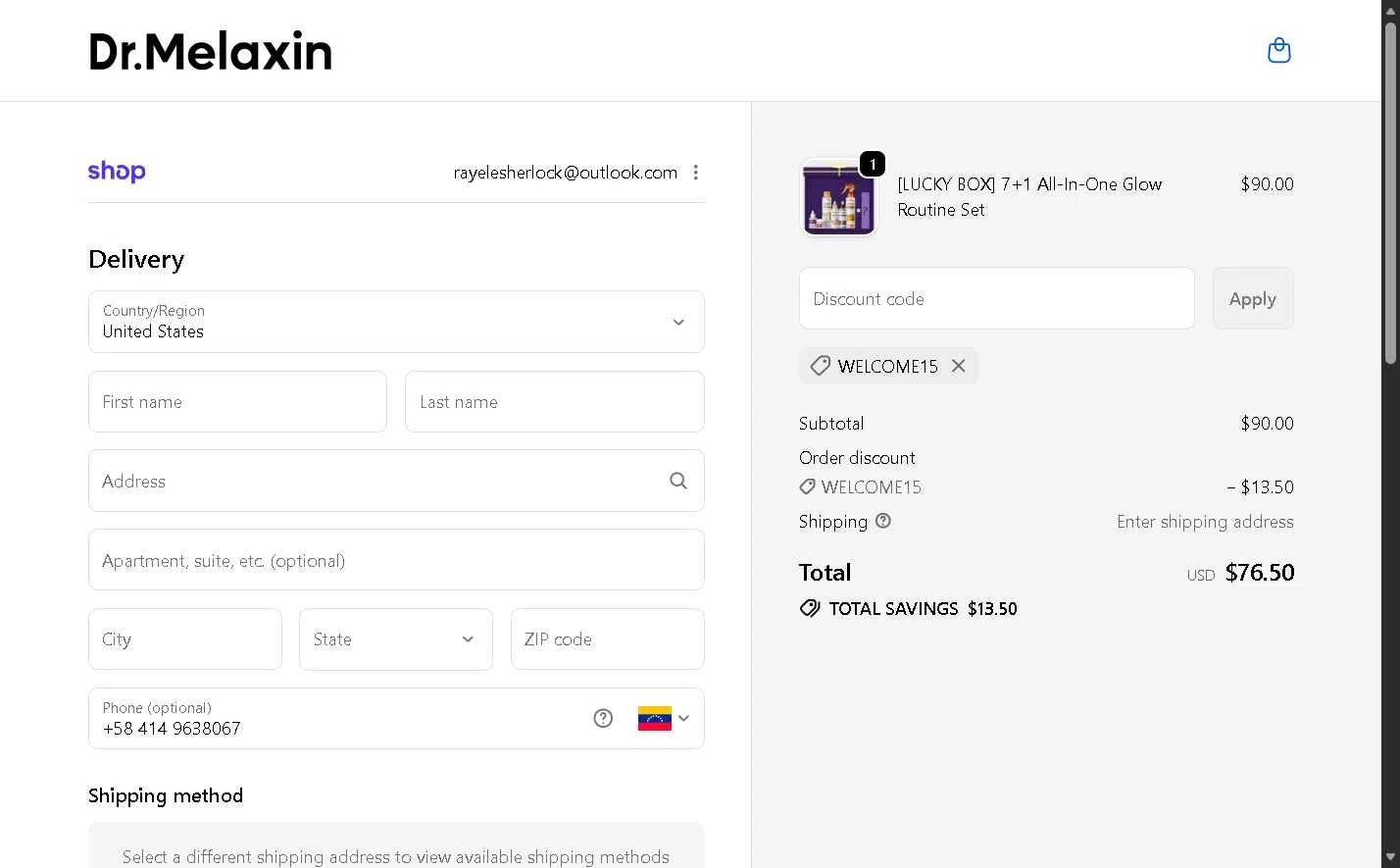Click the Apply discount button
1400x868 pixels.
(1253, 298)
